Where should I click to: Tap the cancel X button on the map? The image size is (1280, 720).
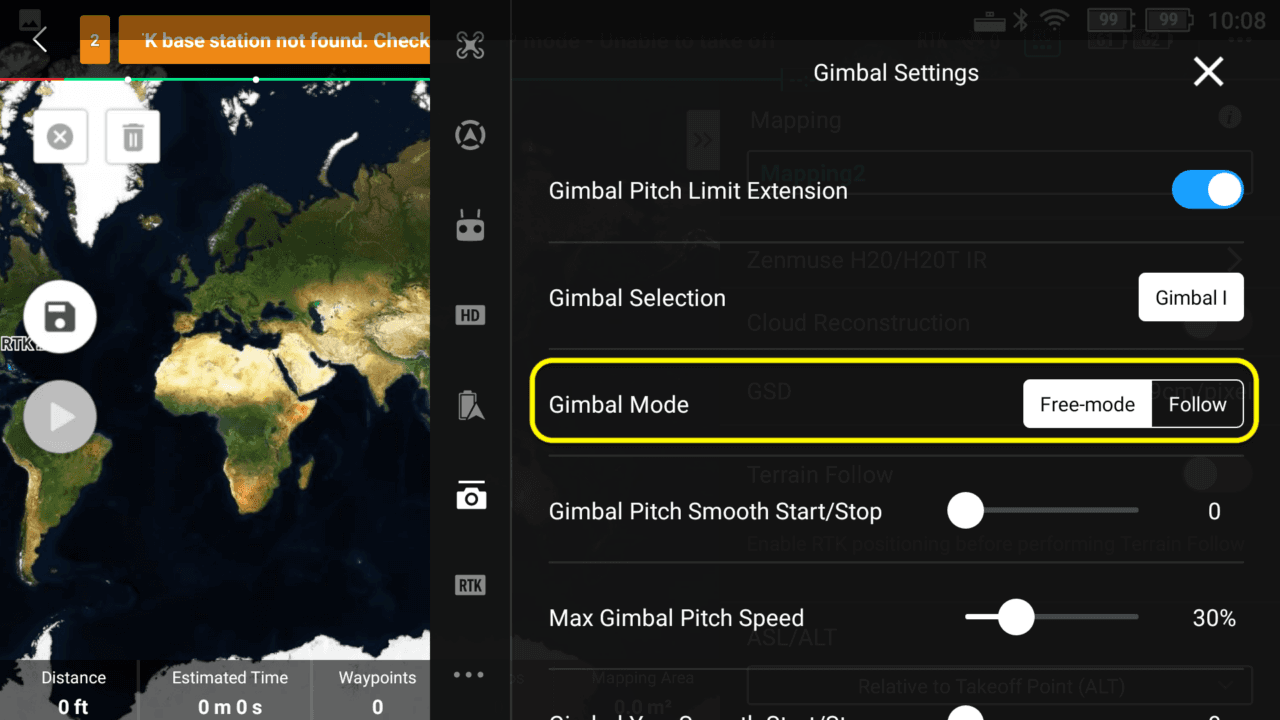coord(60,136)
